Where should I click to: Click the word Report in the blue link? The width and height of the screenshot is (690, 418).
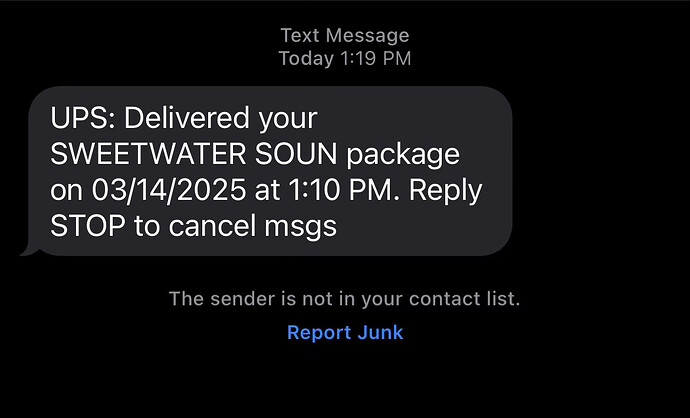pyautogui.click(x=319, y=332)
